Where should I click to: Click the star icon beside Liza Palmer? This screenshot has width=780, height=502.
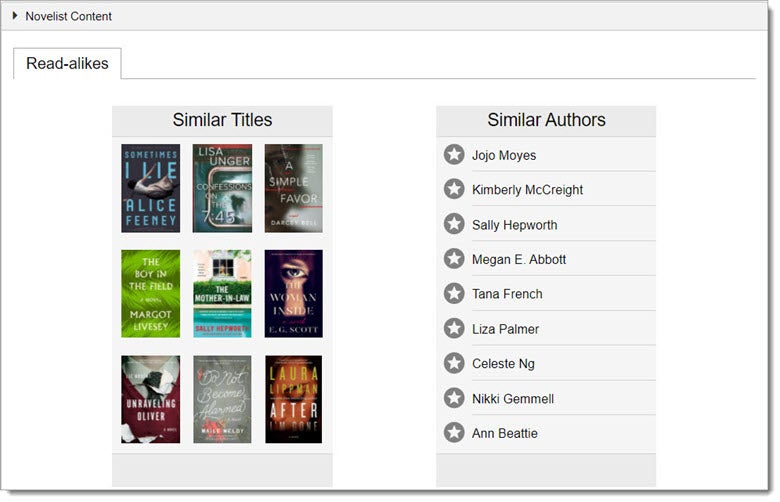[x=454, y=329]
